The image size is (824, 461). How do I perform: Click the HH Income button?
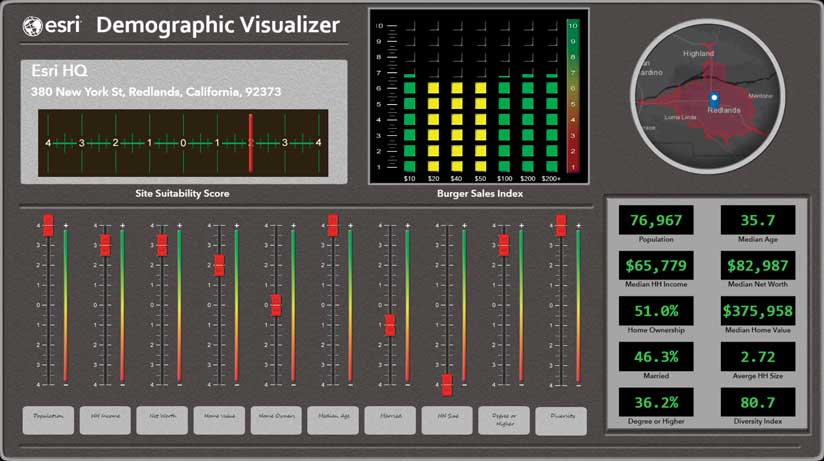coord(105,420)
